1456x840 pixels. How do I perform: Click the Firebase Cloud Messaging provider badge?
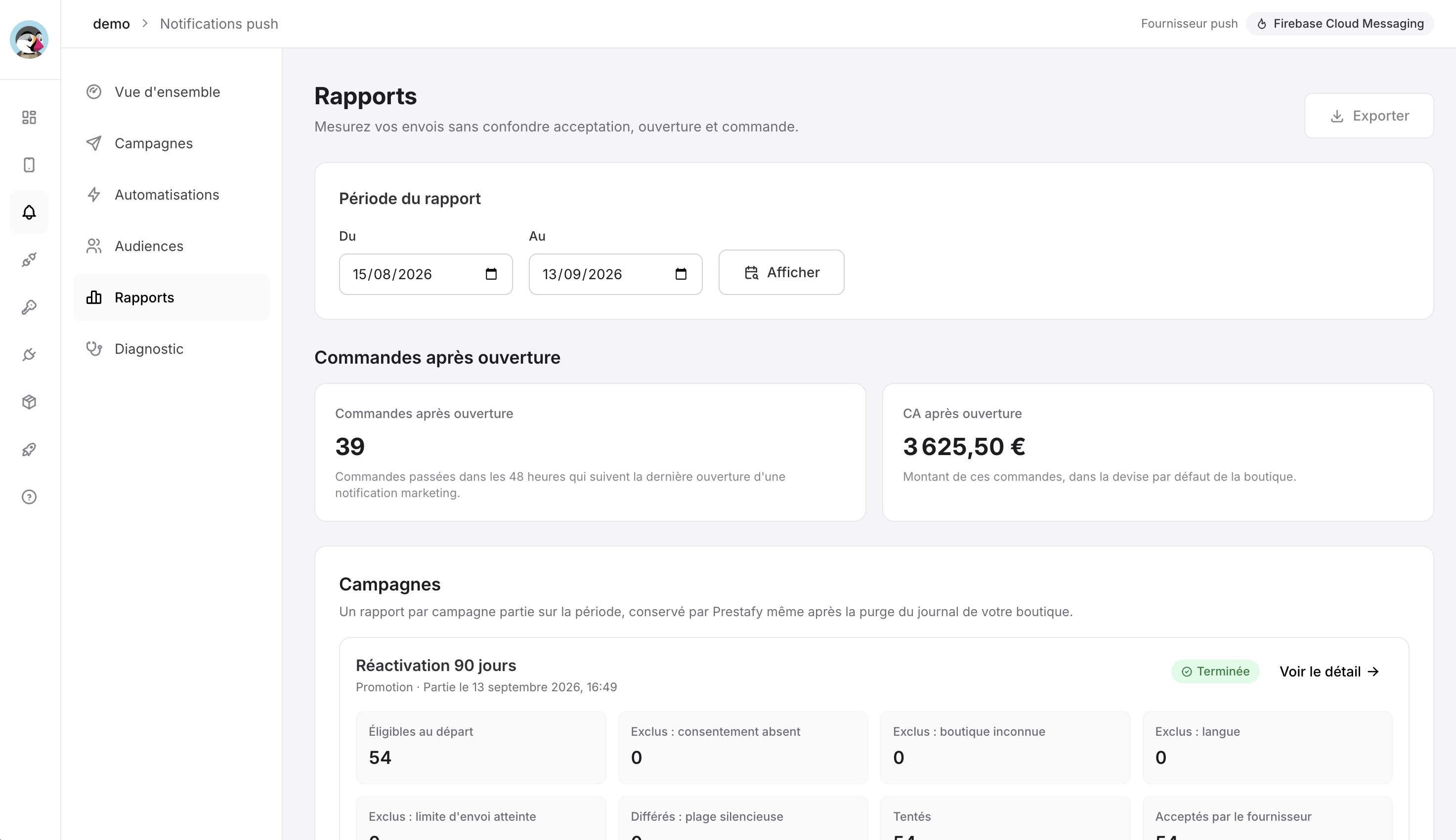(1340, 24)
